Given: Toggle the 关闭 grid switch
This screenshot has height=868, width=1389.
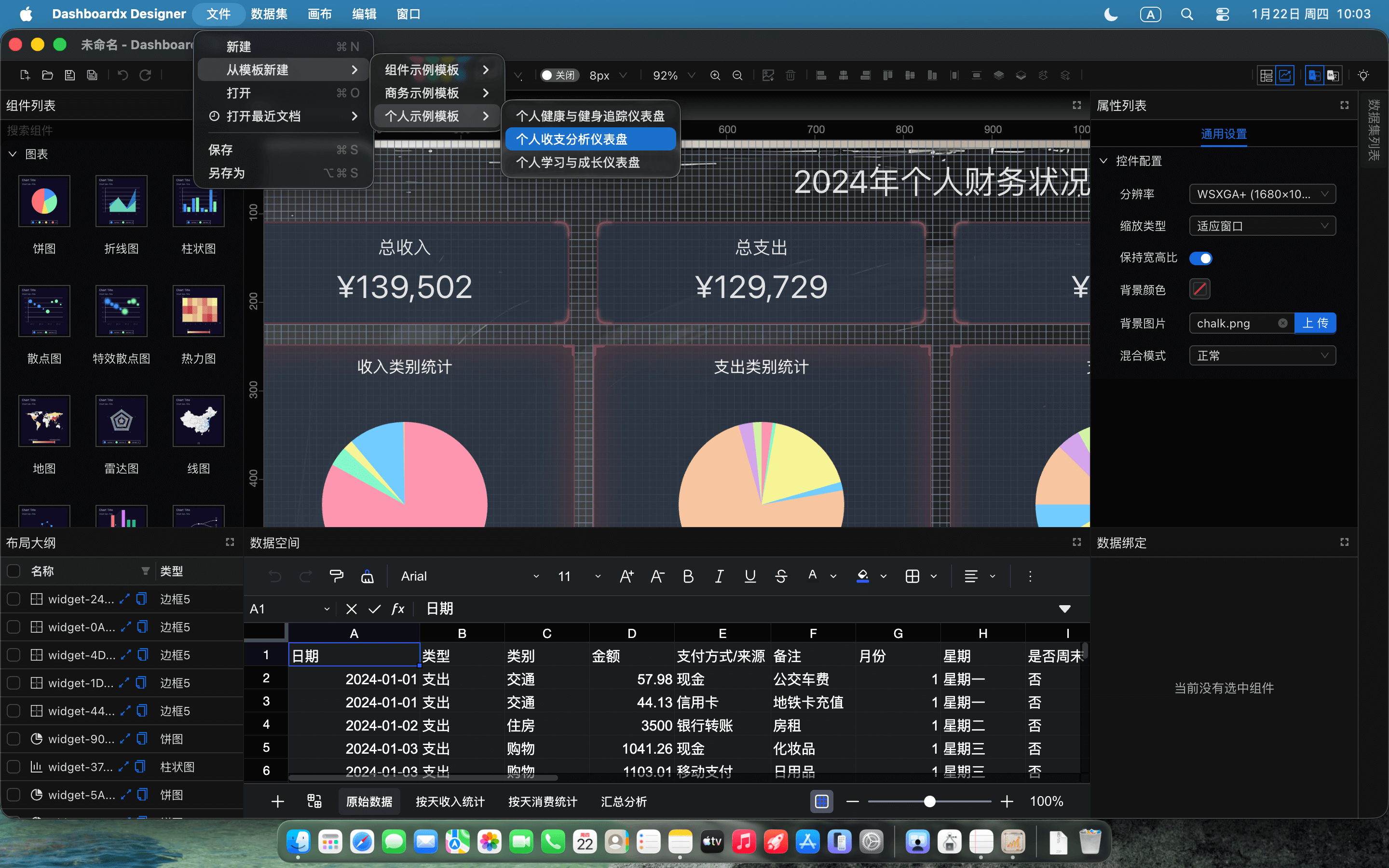Looking at the screenshot, I should coord(559,75).
